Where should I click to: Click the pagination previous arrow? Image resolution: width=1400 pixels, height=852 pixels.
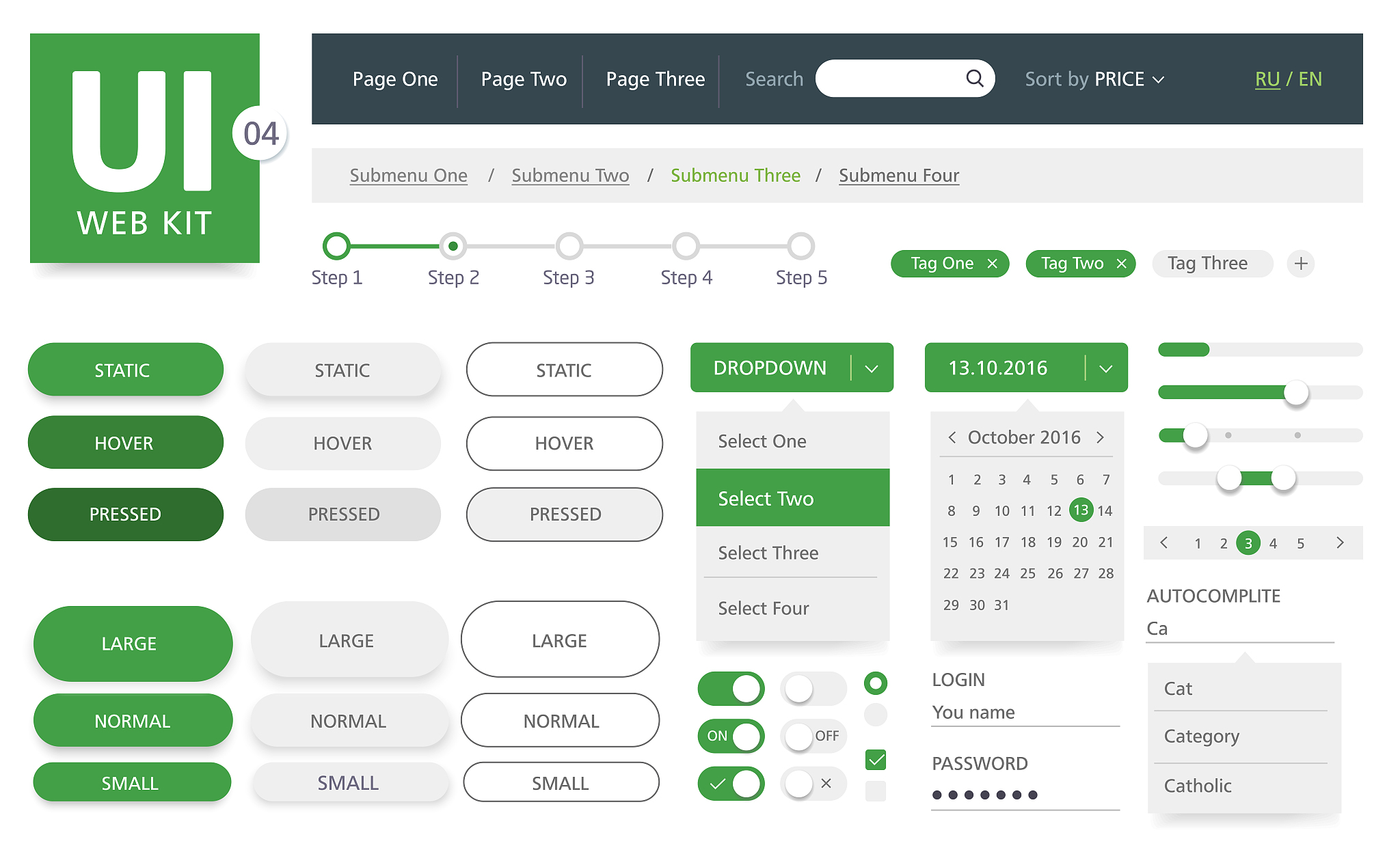(x=1164, y=542)
